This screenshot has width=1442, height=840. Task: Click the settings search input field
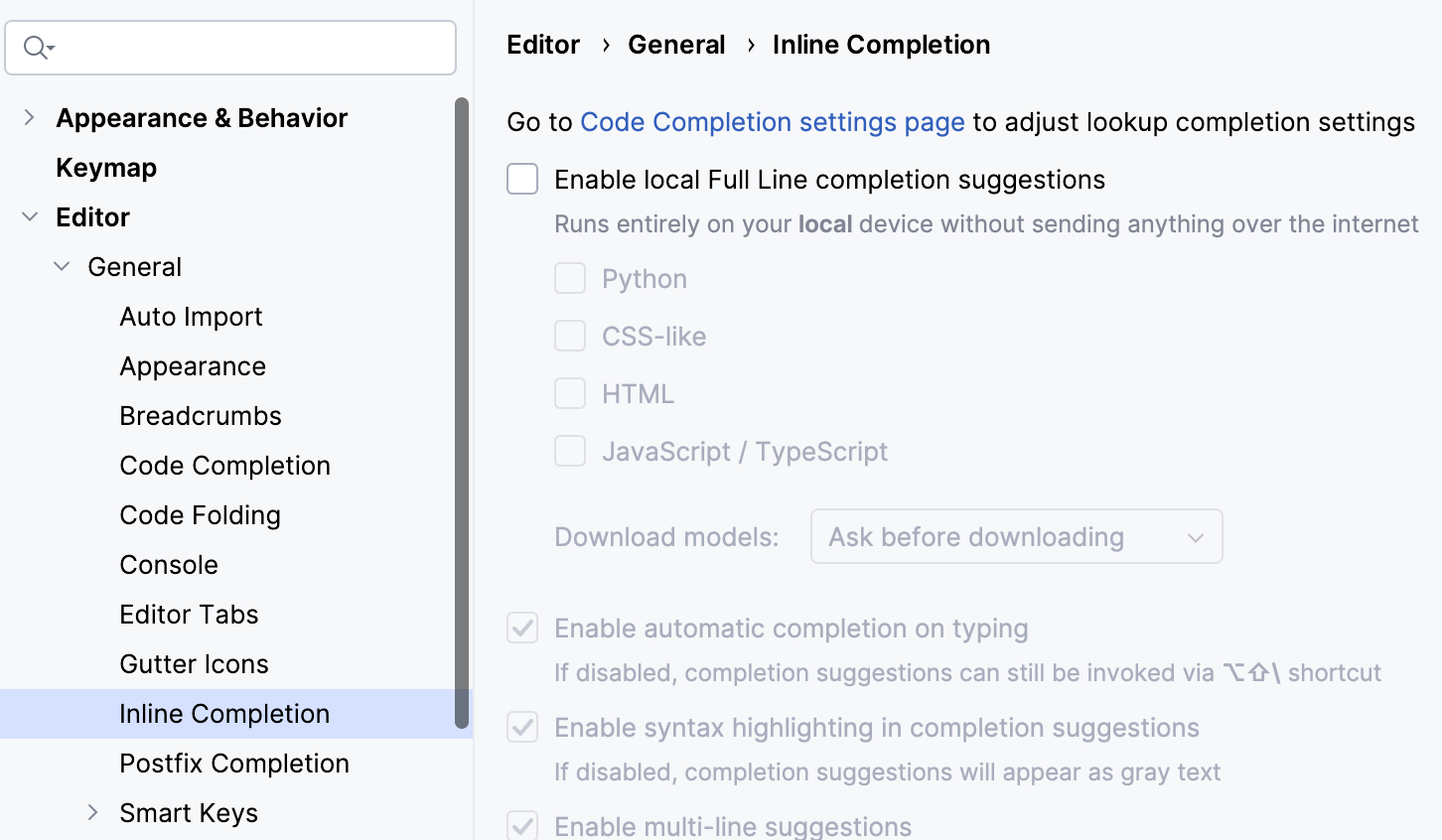[x=248, y=48]
